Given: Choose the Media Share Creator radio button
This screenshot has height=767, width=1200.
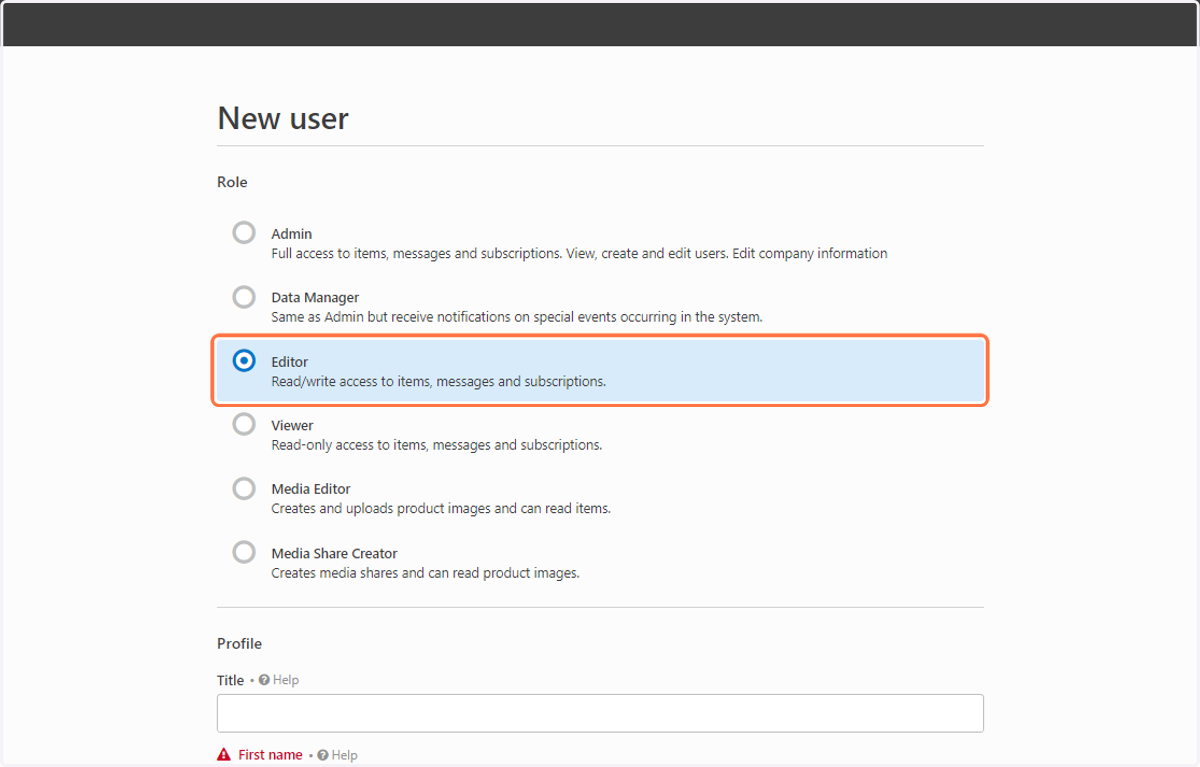Looking at the screenshot, I should pos(244,553).
